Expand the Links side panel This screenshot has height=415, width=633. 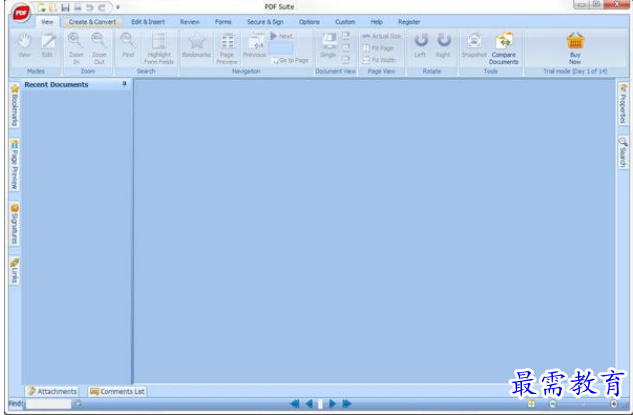tap(15, 271)
